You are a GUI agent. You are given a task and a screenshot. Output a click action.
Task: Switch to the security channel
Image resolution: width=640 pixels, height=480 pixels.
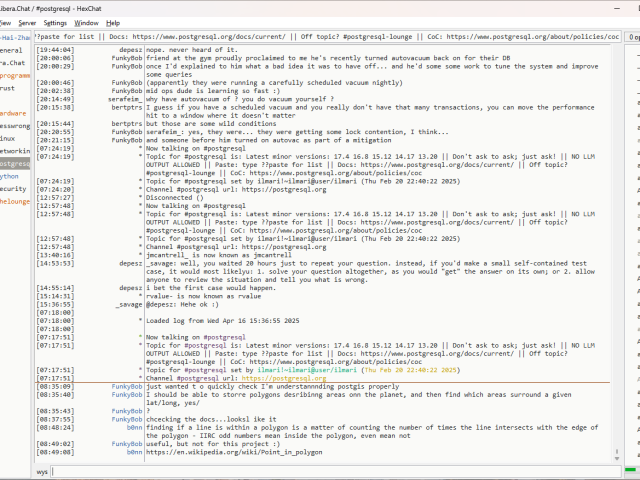point(13,188)
